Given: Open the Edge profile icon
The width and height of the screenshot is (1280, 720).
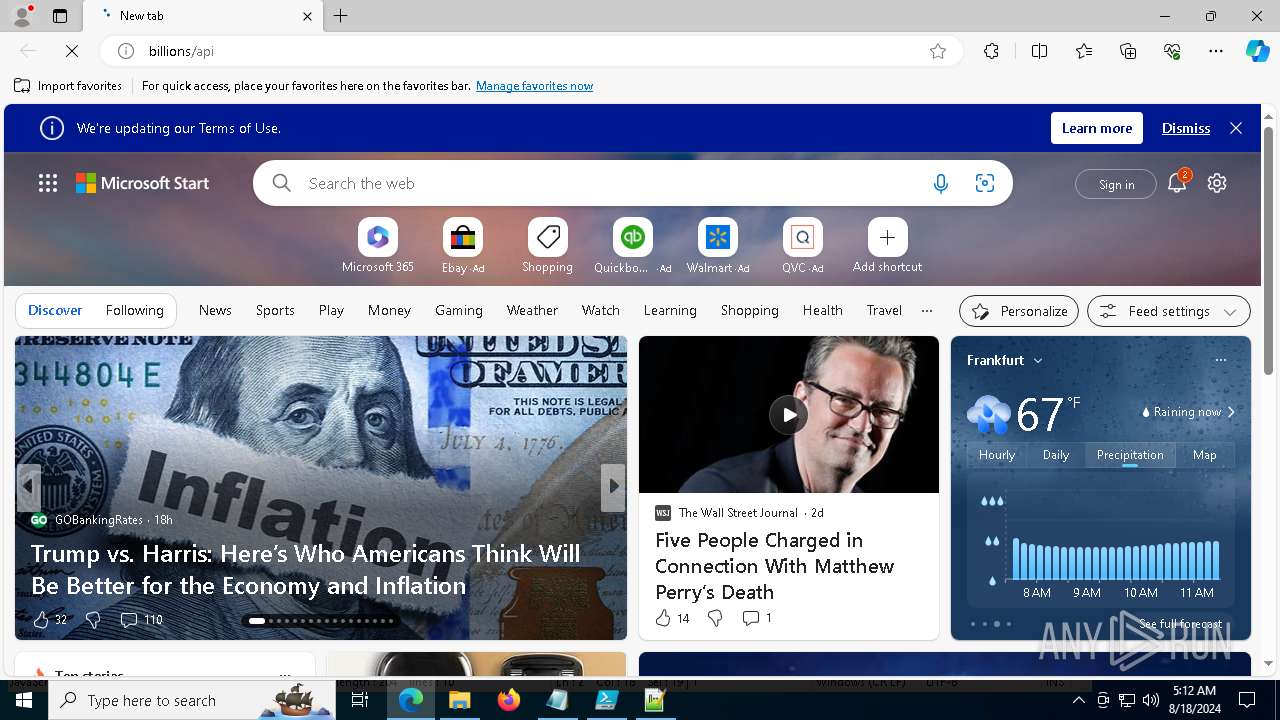Looking at the screenshot, I should coord(21,15).
